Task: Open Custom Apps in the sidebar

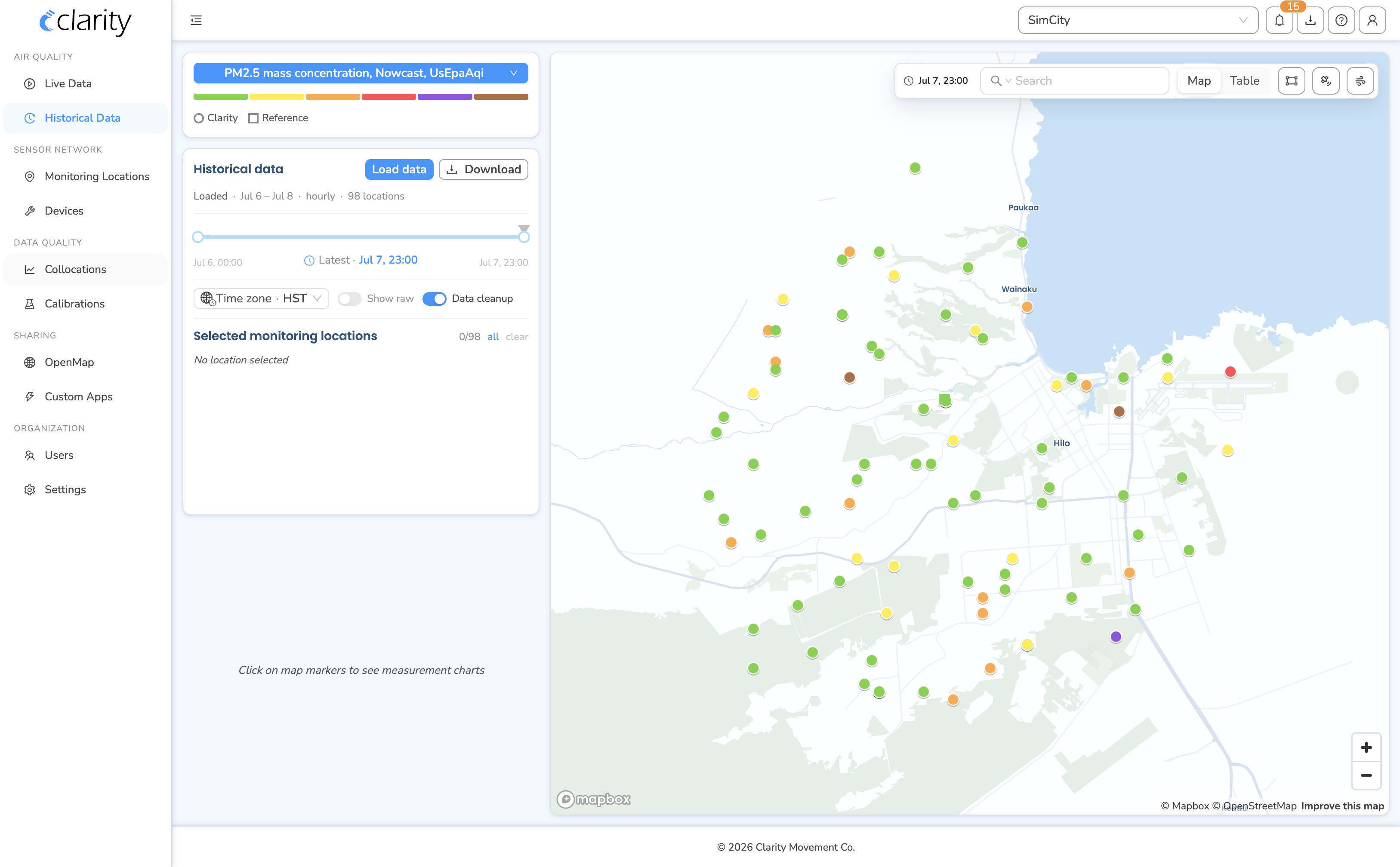Action: click(x=86, y=397)
